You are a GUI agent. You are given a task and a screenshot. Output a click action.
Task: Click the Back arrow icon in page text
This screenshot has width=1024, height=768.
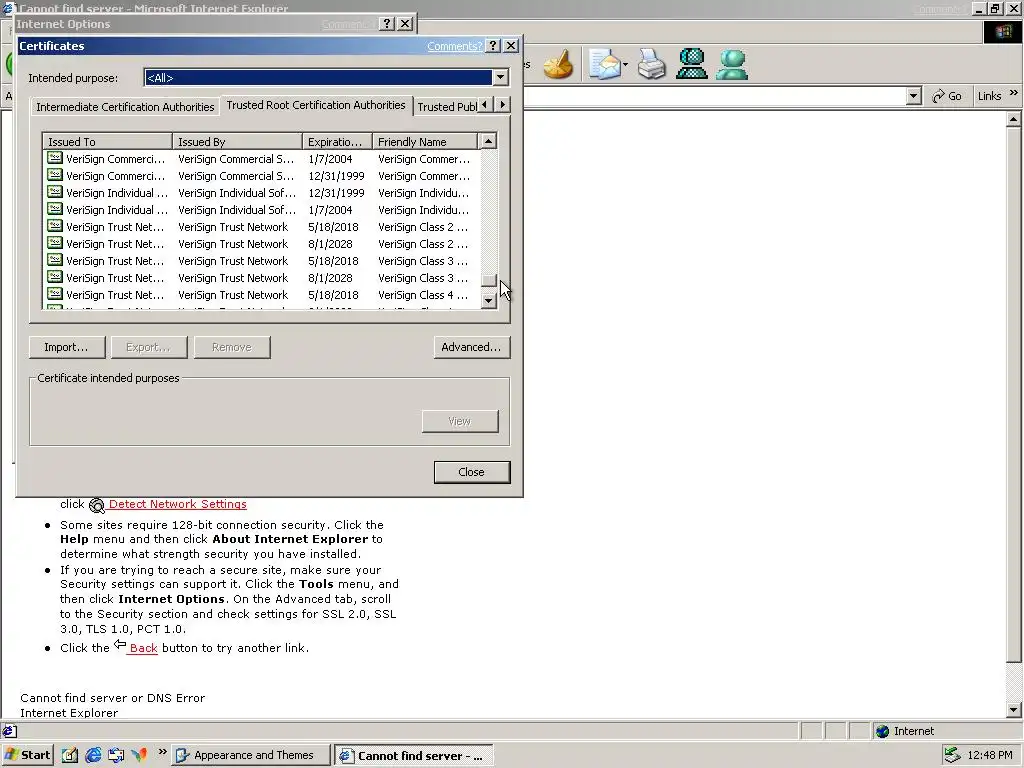pyautogui.click(x=120, y=645)
